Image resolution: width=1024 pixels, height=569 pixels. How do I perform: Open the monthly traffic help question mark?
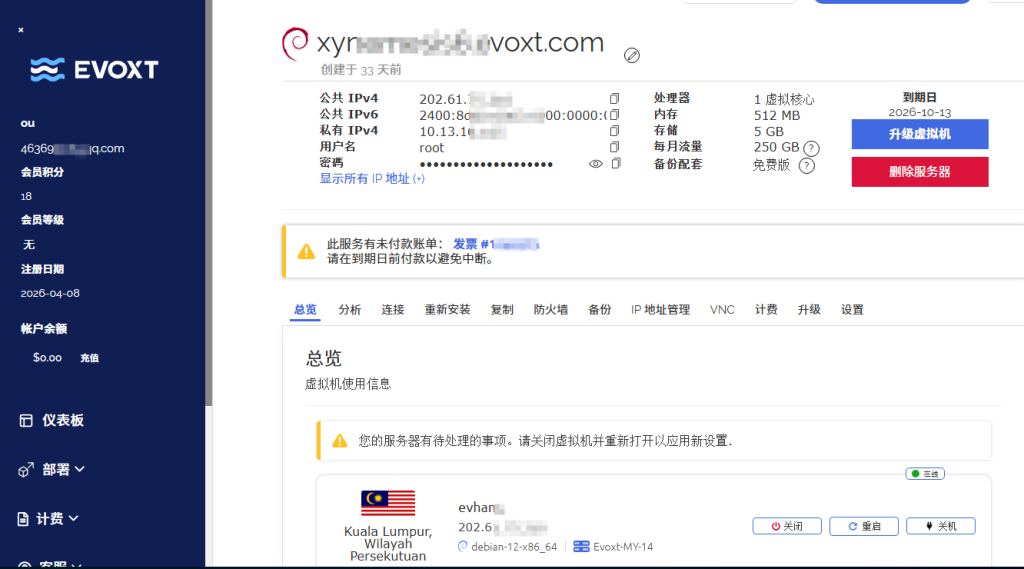[811, 148]
